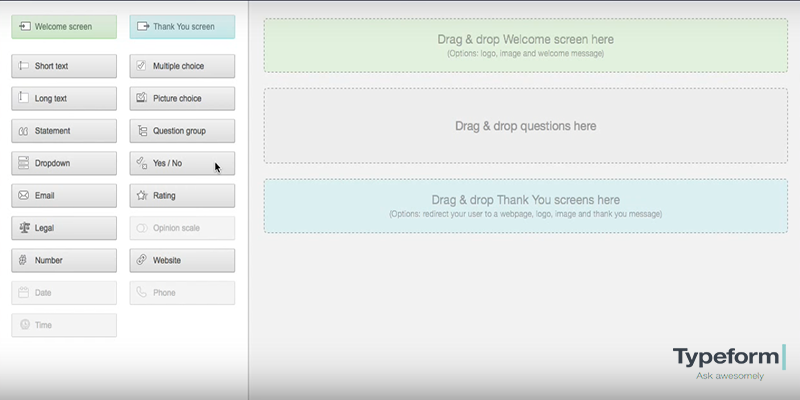This screenshot has height=400, width=800.
Task: Add a Dropdown question block
Action: (x=64, y=163)
